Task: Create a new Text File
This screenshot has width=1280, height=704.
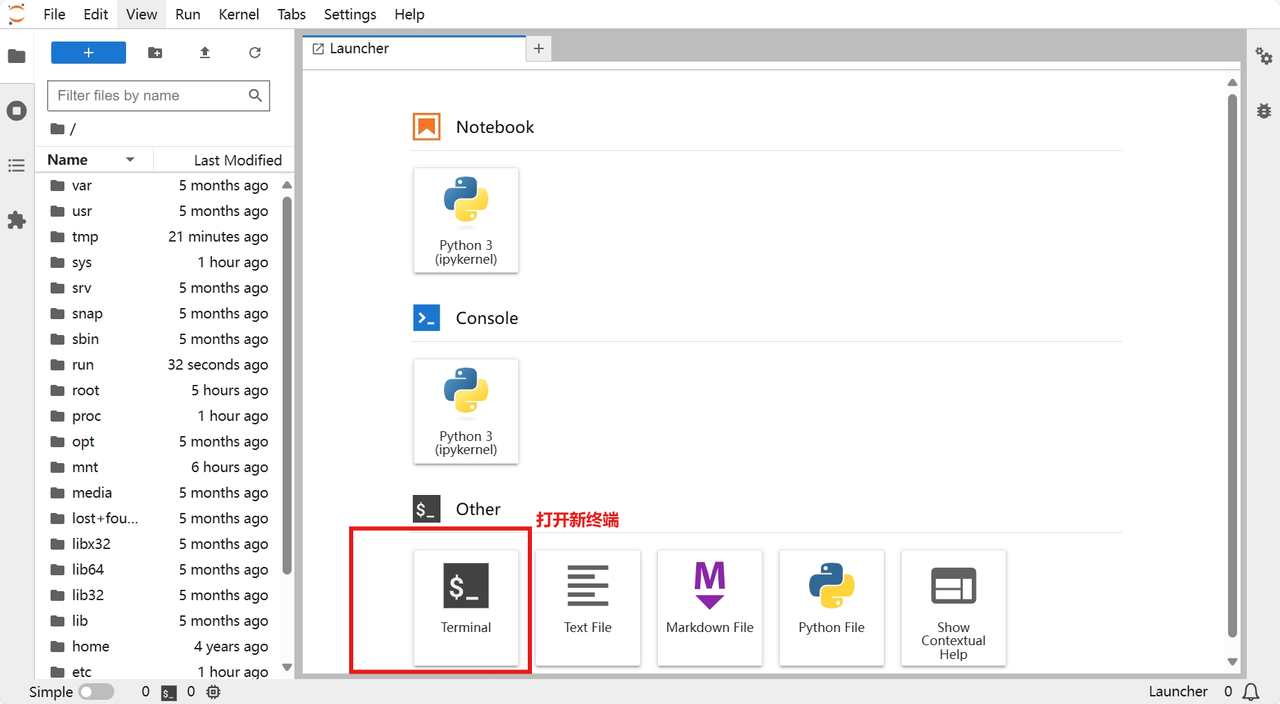Action: coord(588,607)
